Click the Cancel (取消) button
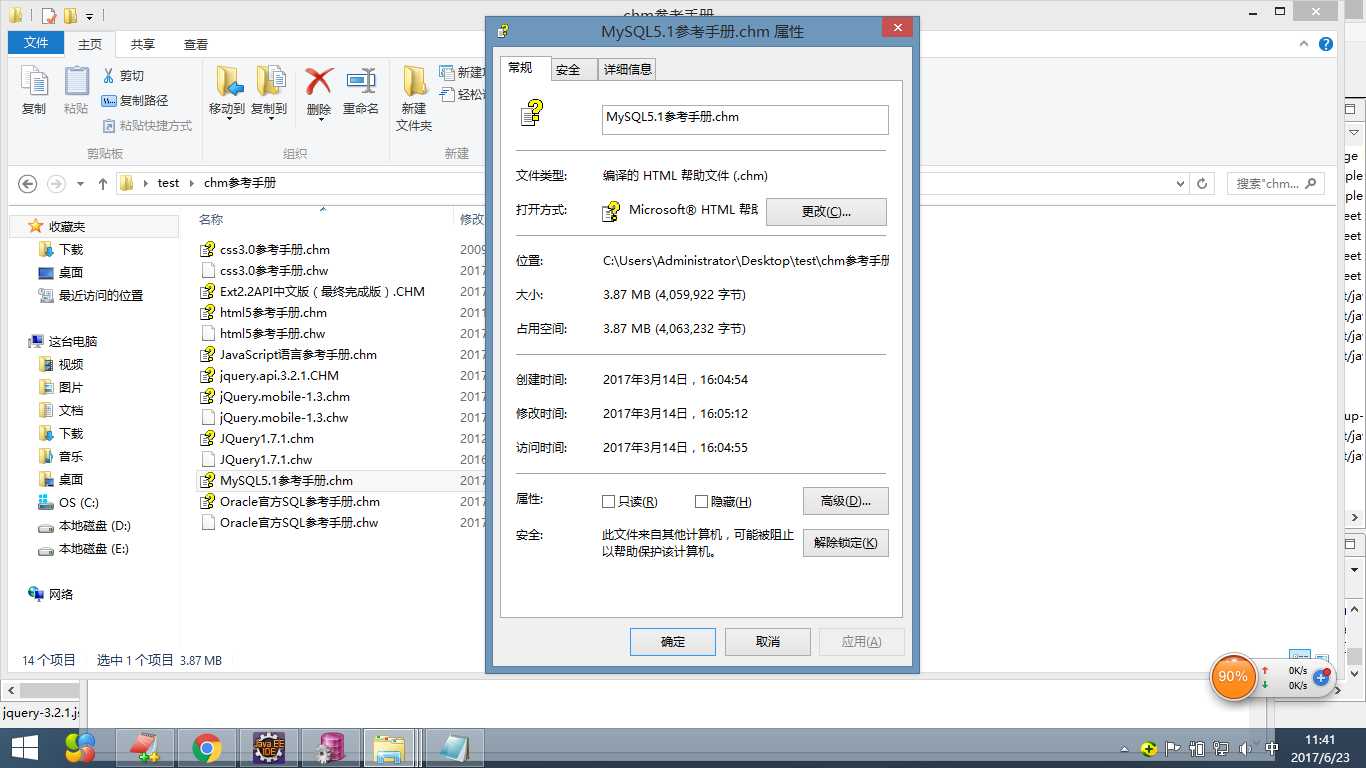Screen dimensions: 1366x768 point(768,642)
